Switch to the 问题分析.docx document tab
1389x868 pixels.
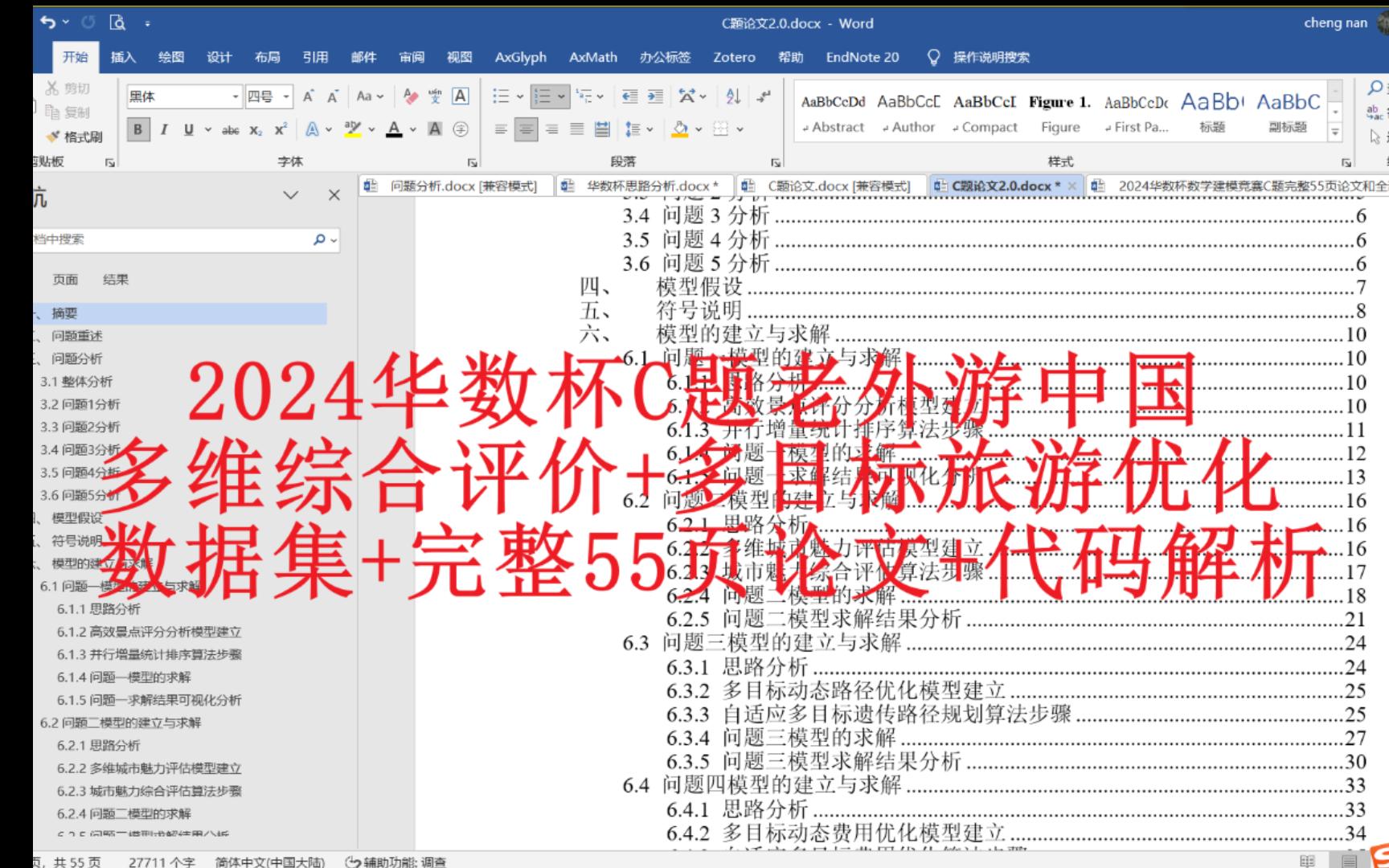(x=457, y=186)
